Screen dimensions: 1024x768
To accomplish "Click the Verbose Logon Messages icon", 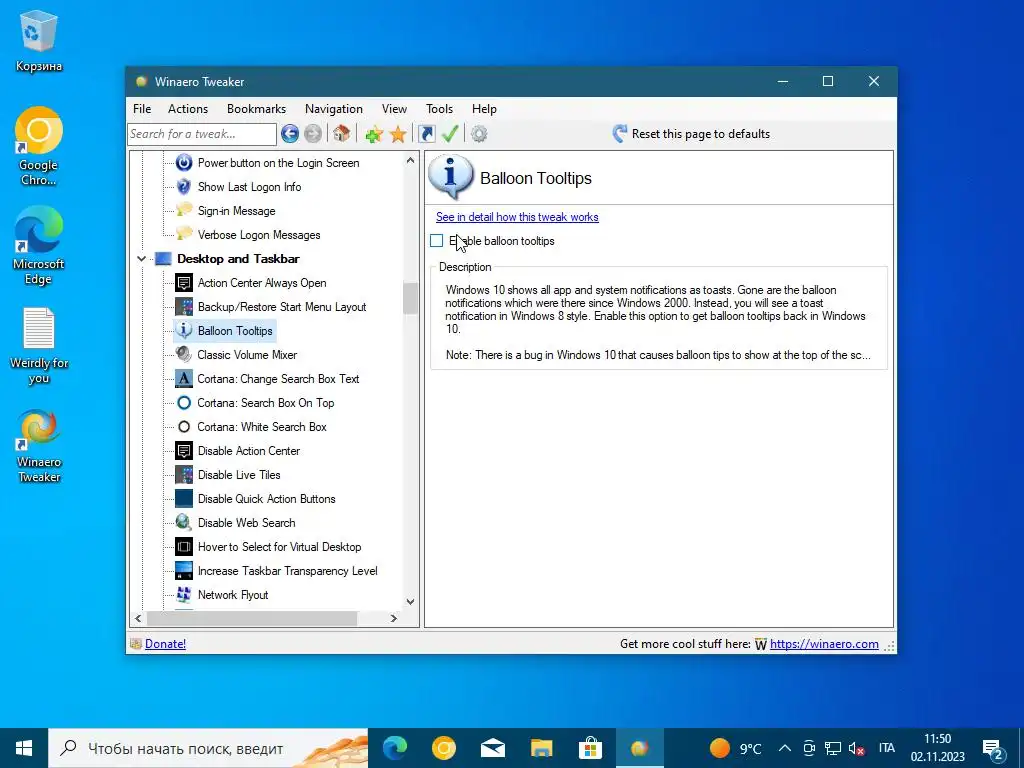I will click(184, 234).
